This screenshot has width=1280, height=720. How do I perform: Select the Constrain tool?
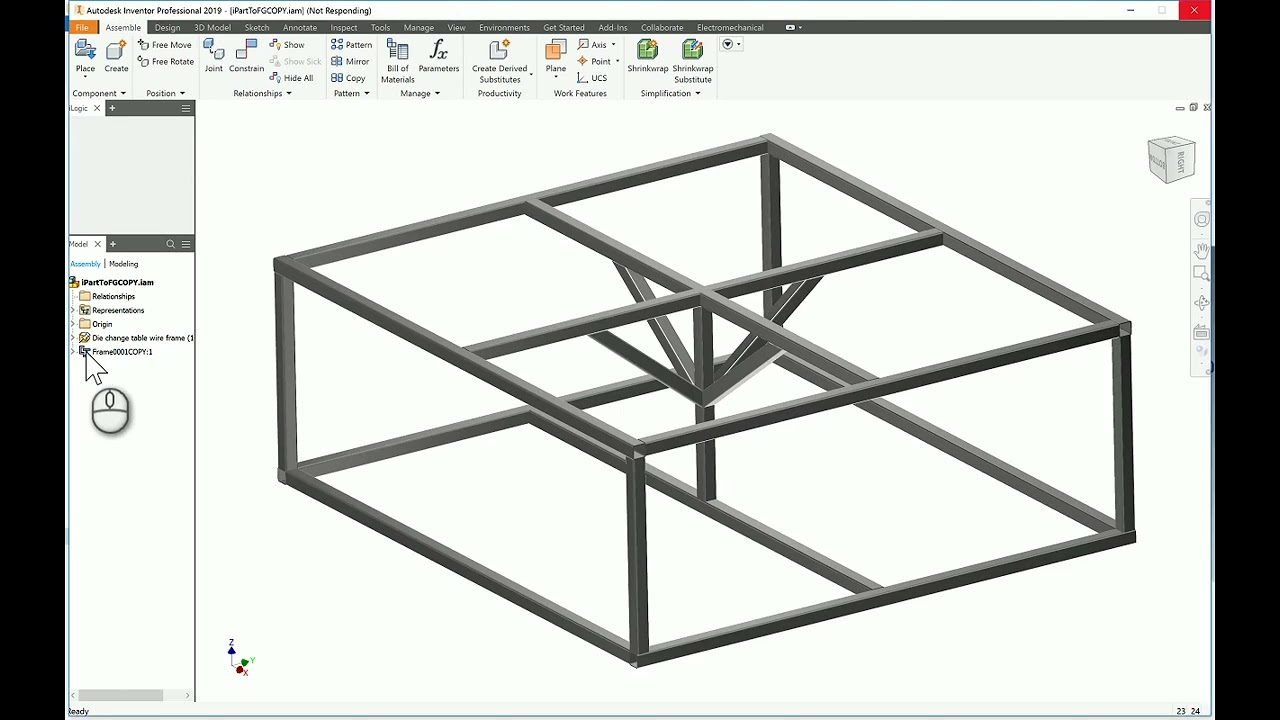[246, 56]
